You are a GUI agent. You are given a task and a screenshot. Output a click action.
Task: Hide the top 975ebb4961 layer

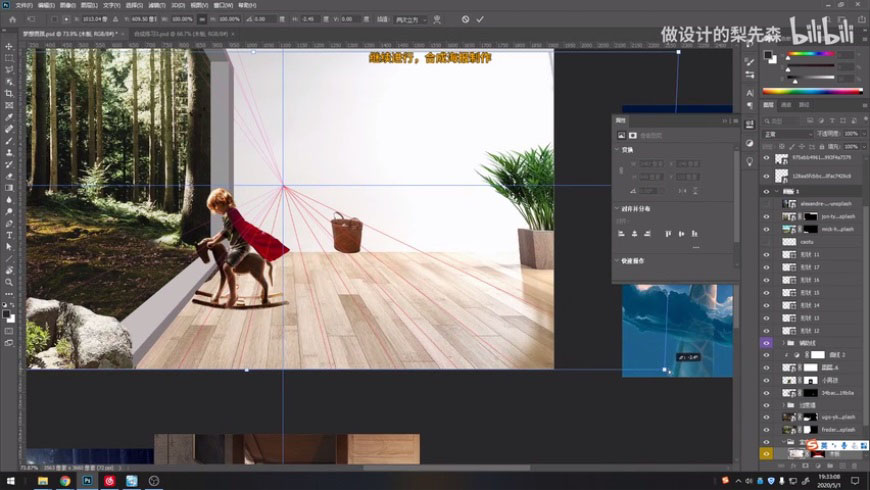766,158
